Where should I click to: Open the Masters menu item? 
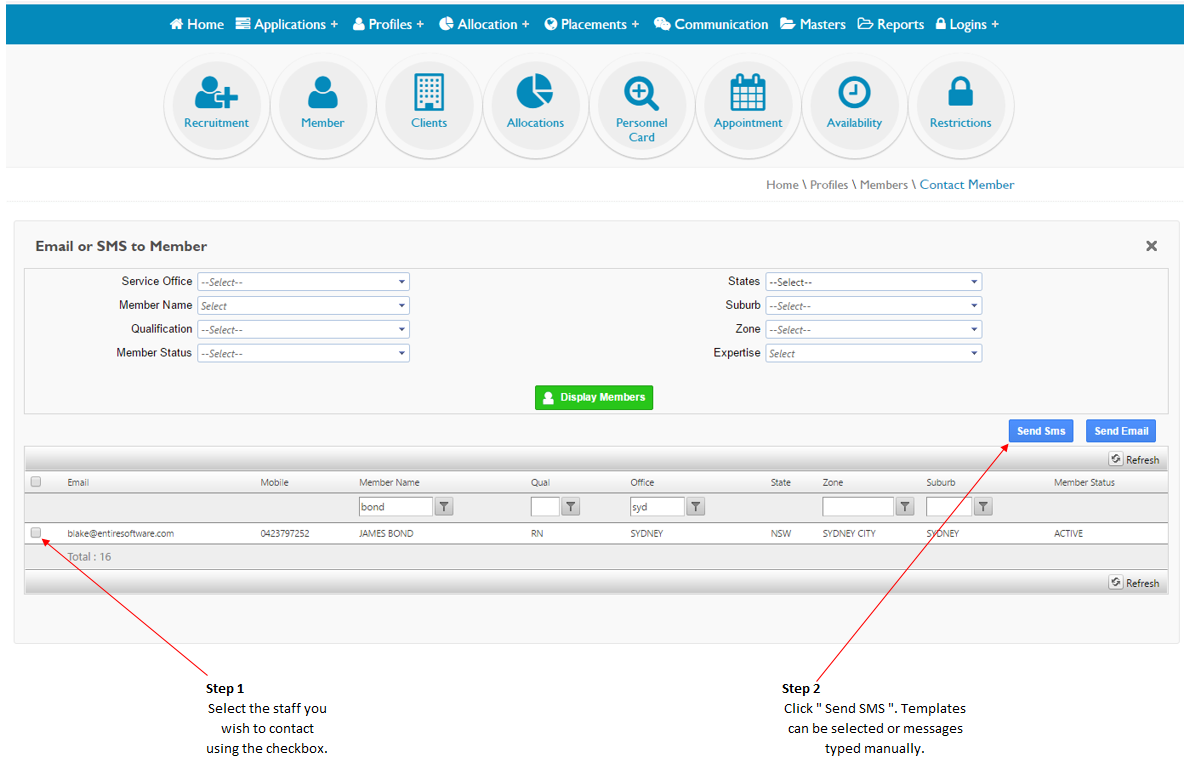click(813, 24)
